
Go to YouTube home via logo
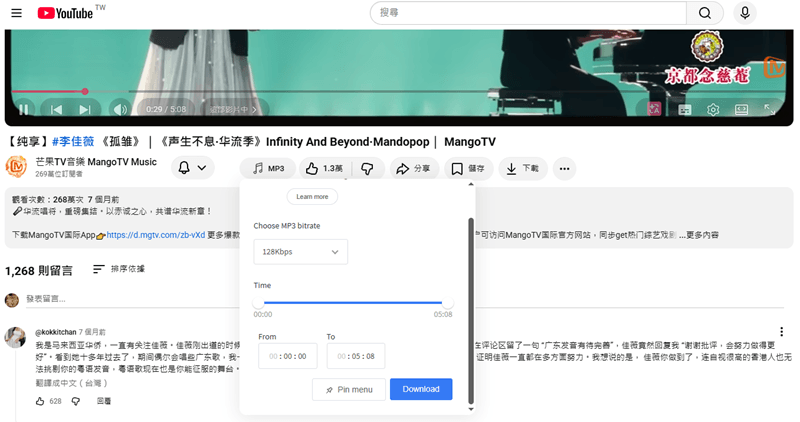[66, 13]
